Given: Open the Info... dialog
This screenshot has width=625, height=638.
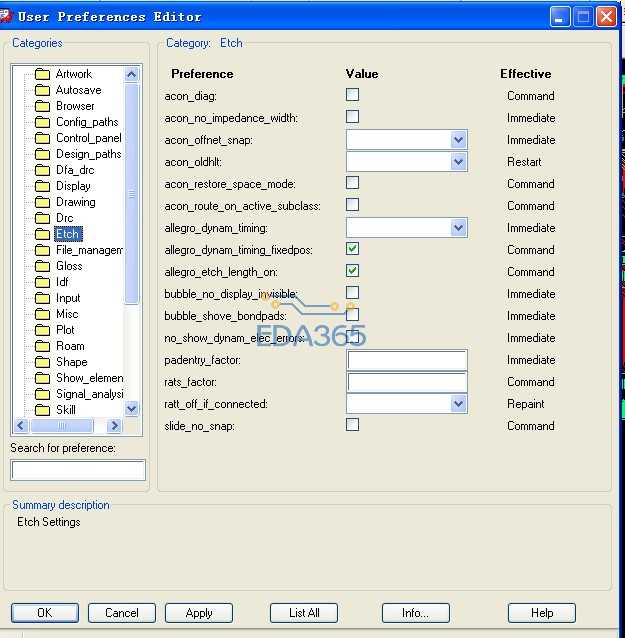Looking at the screenshot, I should [x=415, y=613].
